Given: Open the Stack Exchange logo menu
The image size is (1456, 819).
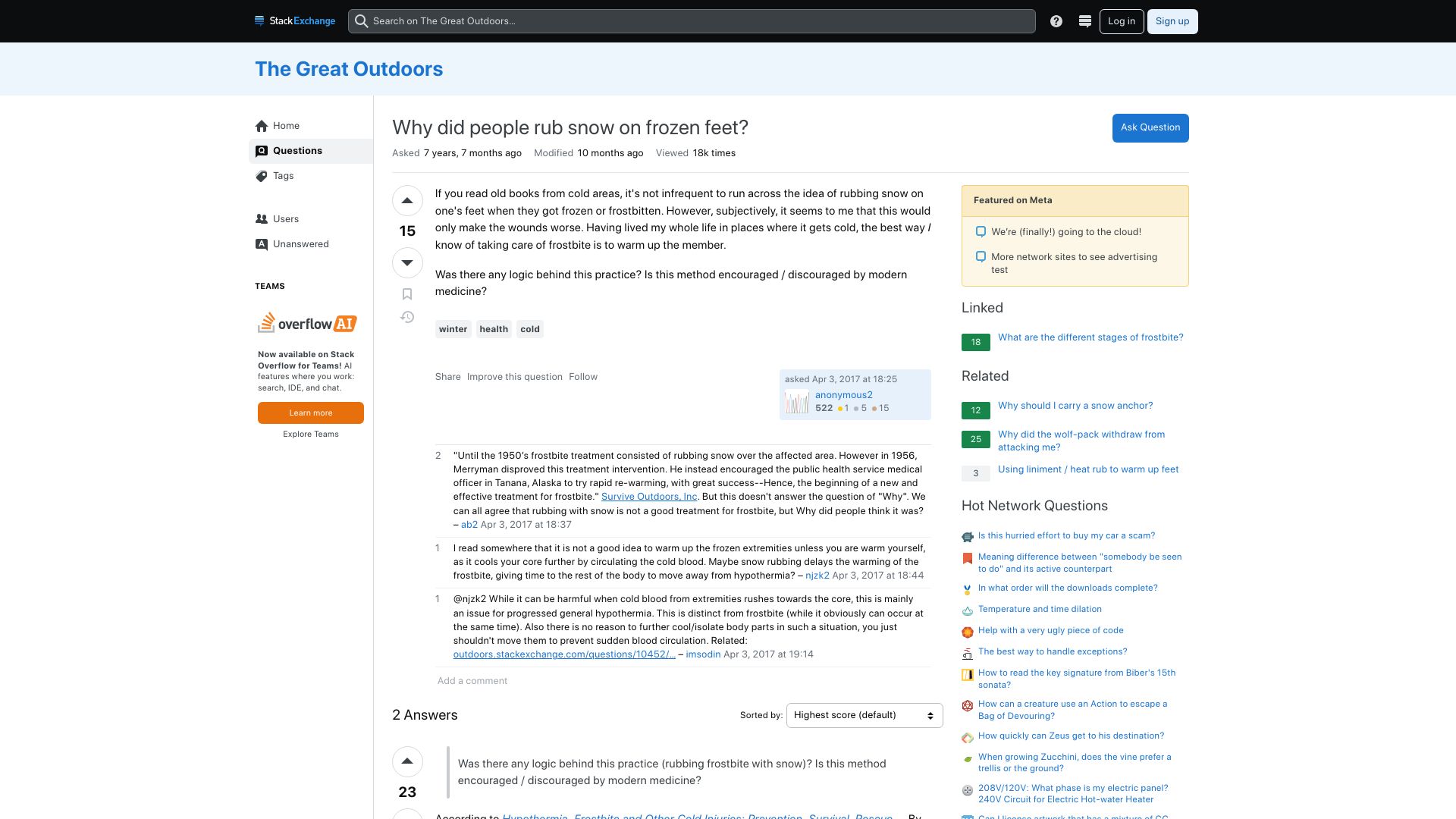Looking at the screenshot, I should click(295, 21).
